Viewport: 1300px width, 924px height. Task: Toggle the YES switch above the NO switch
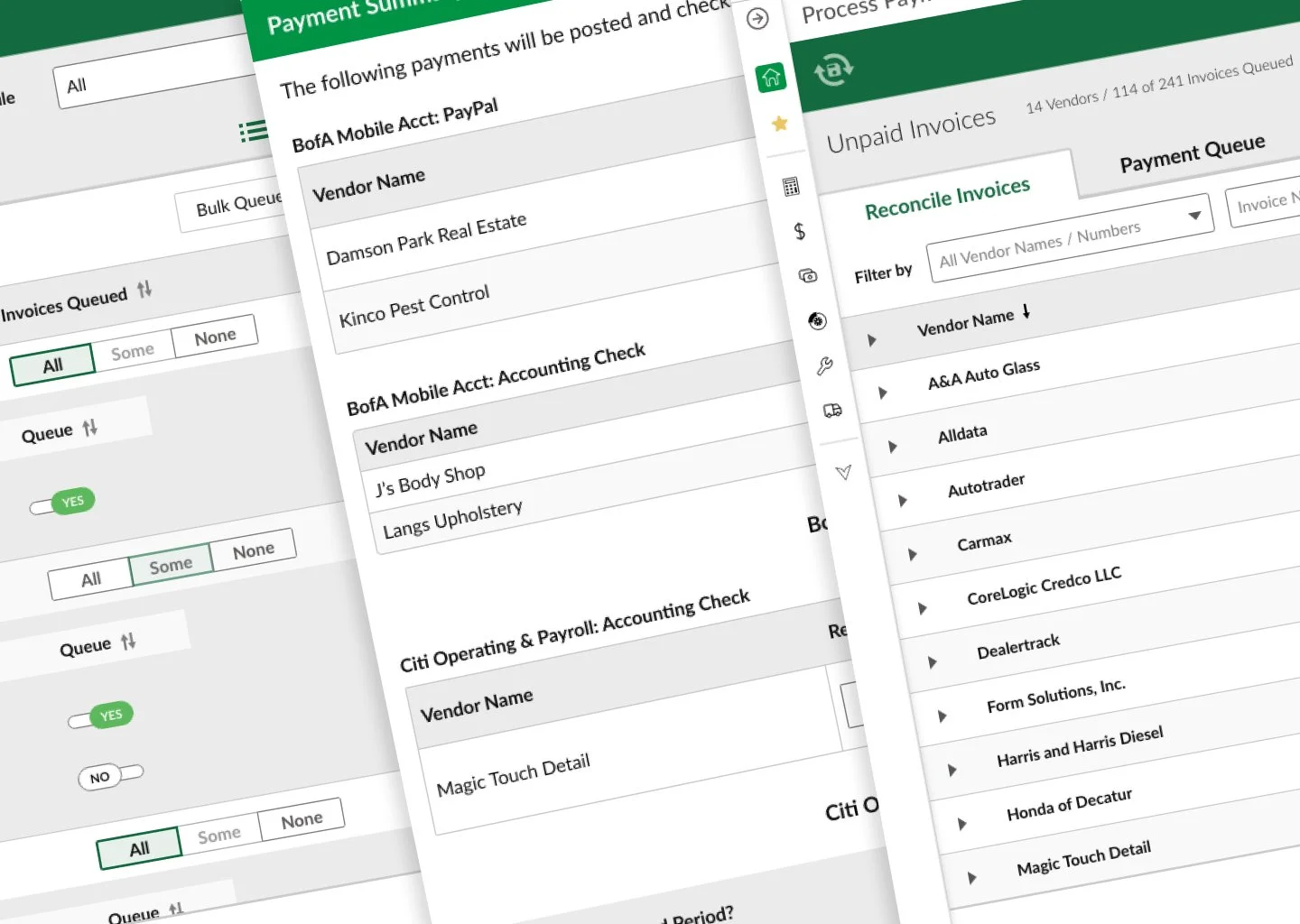[101, 716]
